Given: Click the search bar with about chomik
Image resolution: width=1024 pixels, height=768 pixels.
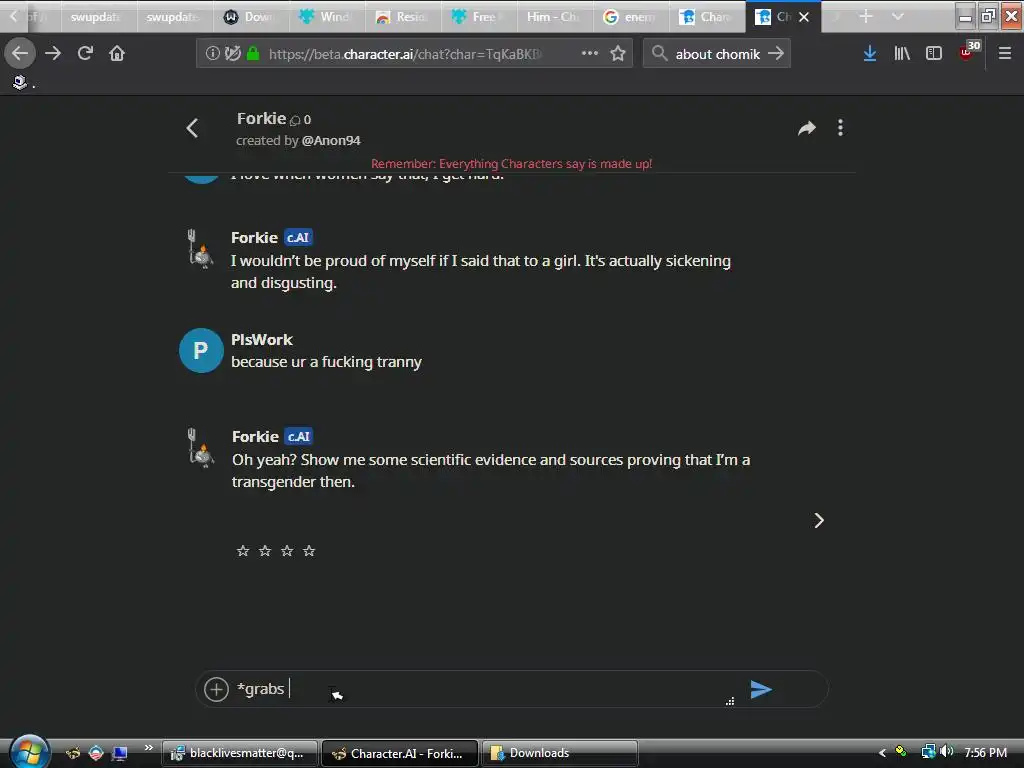Looking at the screenshot, I should pyautogui.click(x=716, y=54).
